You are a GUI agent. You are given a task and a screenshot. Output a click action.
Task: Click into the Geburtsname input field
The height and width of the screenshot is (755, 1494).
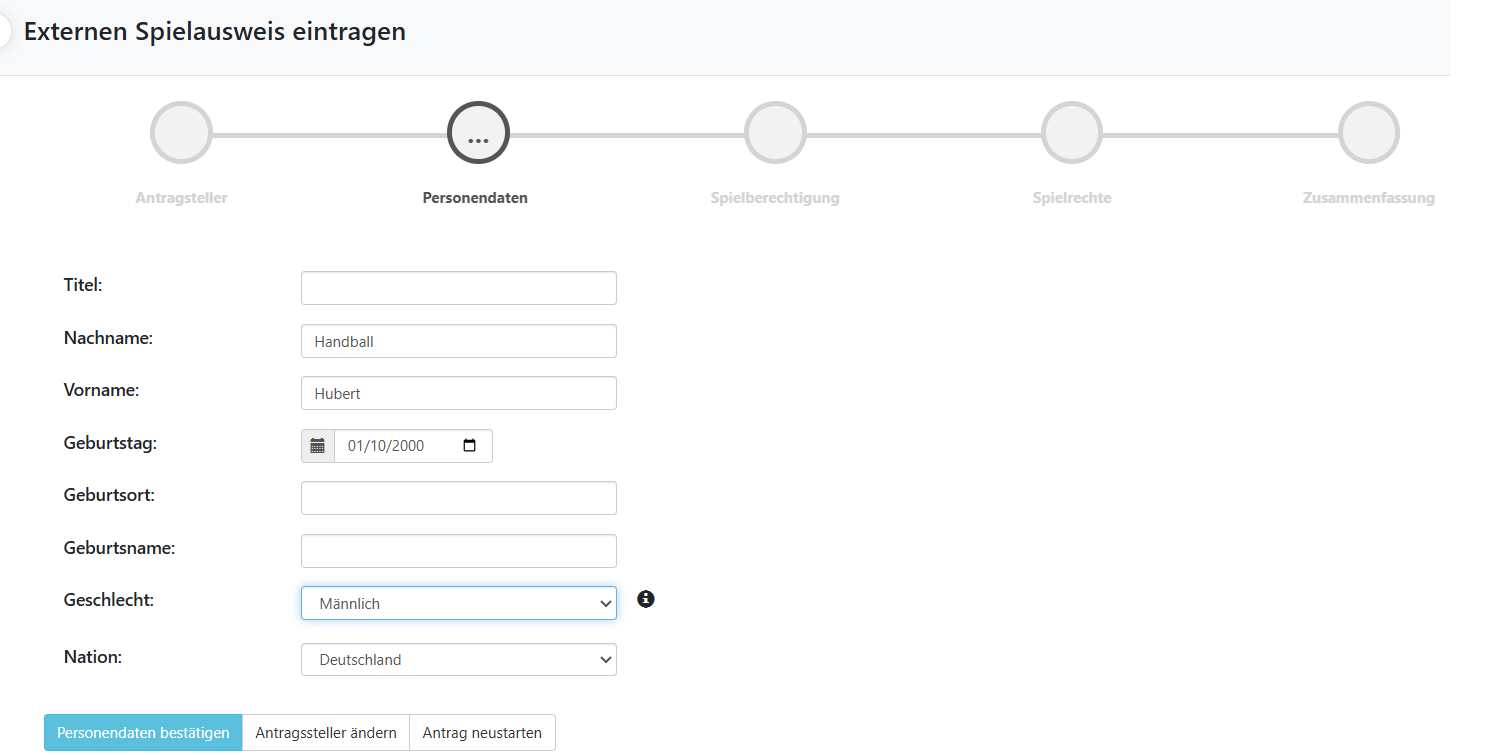(458, 551)
